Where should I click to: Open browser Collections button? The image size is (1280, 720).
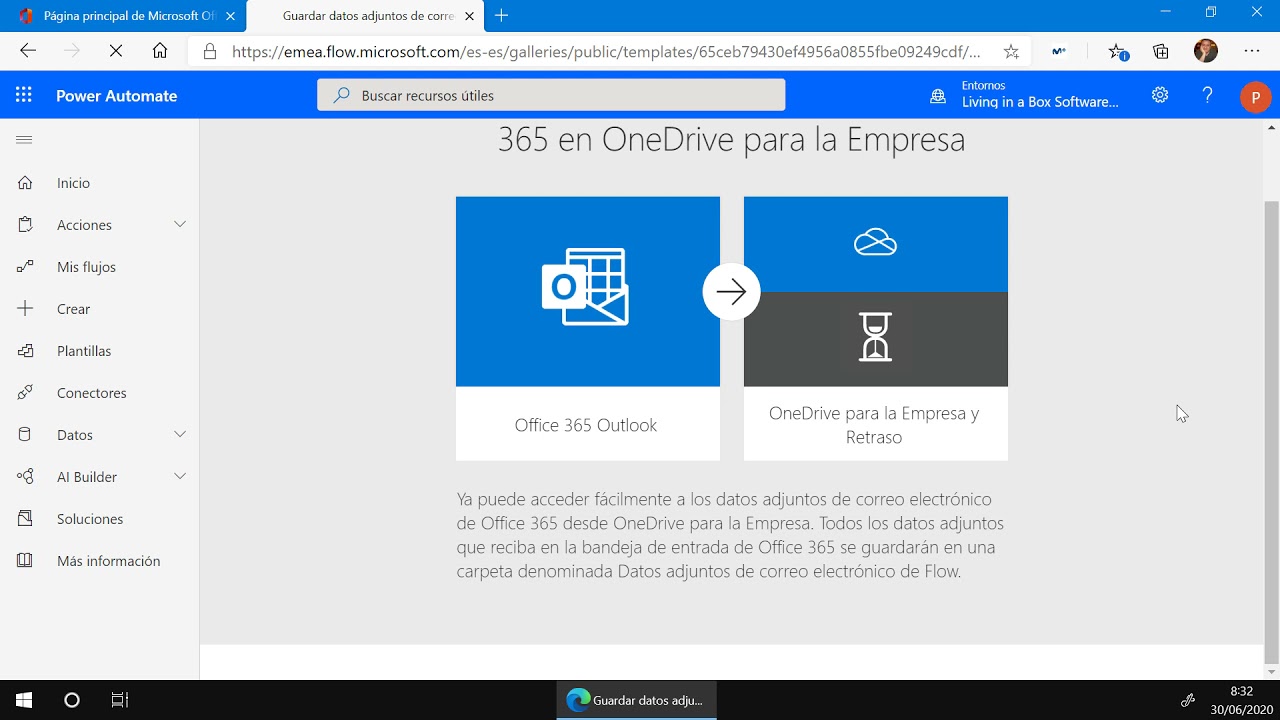point(1161,52)
